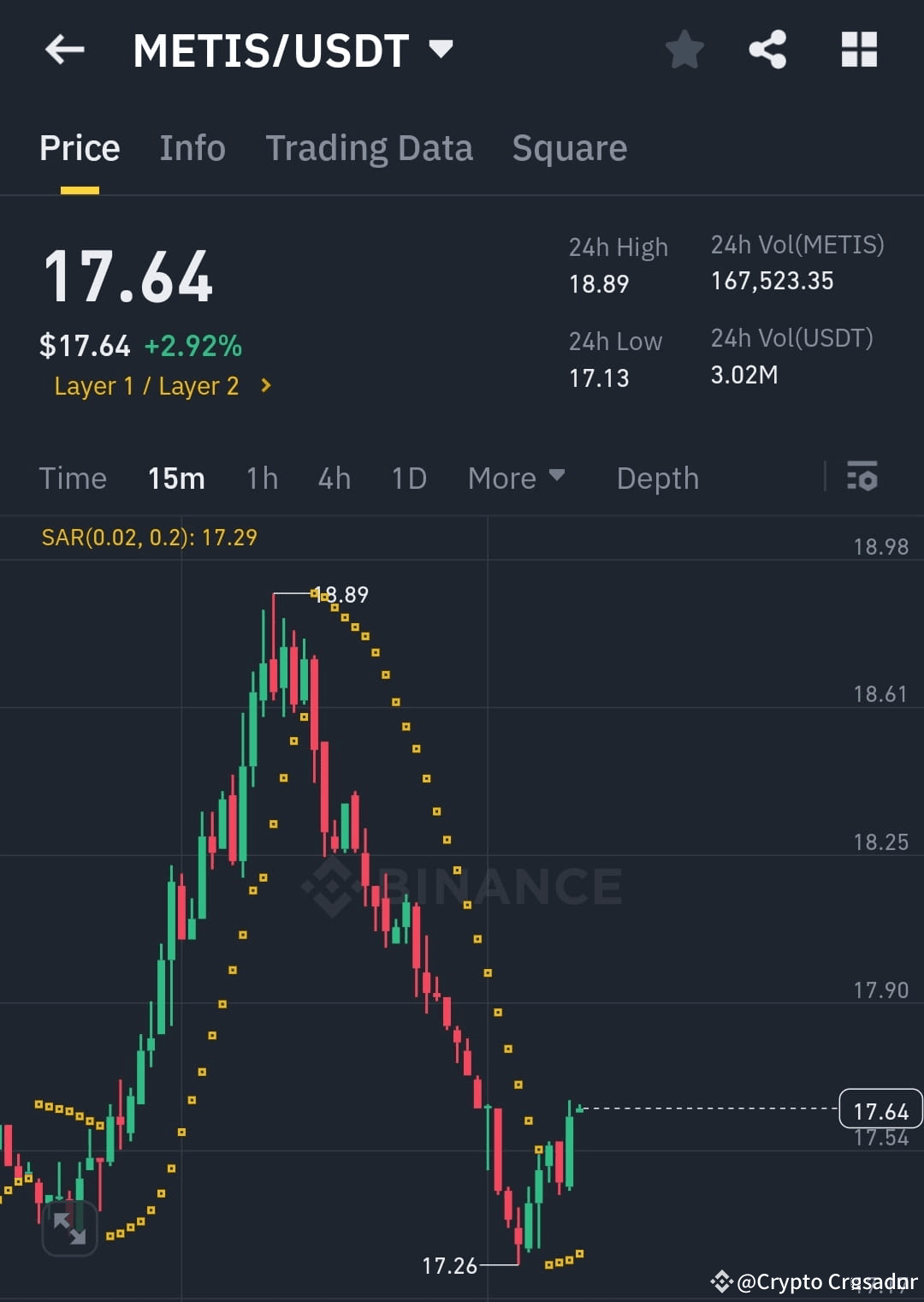This screenshot has height=1302, width=924.
Task: Select the 4h timeframe
Action: pyautogui.click(x=334, y=478)
